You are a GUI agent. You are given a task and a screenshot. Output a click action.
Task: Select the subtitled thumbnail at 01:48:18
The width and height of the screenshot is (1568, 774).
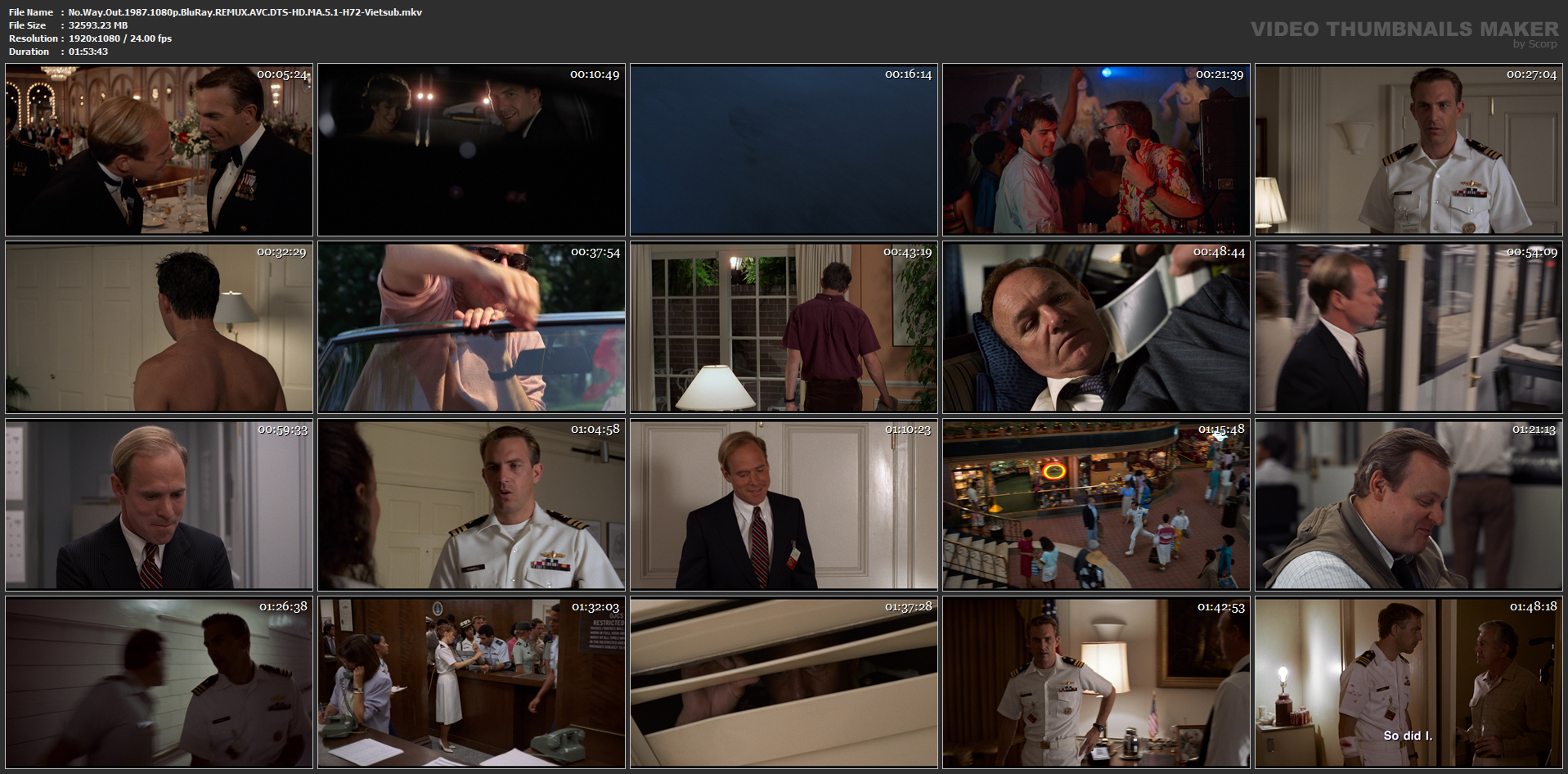tap(1409, 682)
